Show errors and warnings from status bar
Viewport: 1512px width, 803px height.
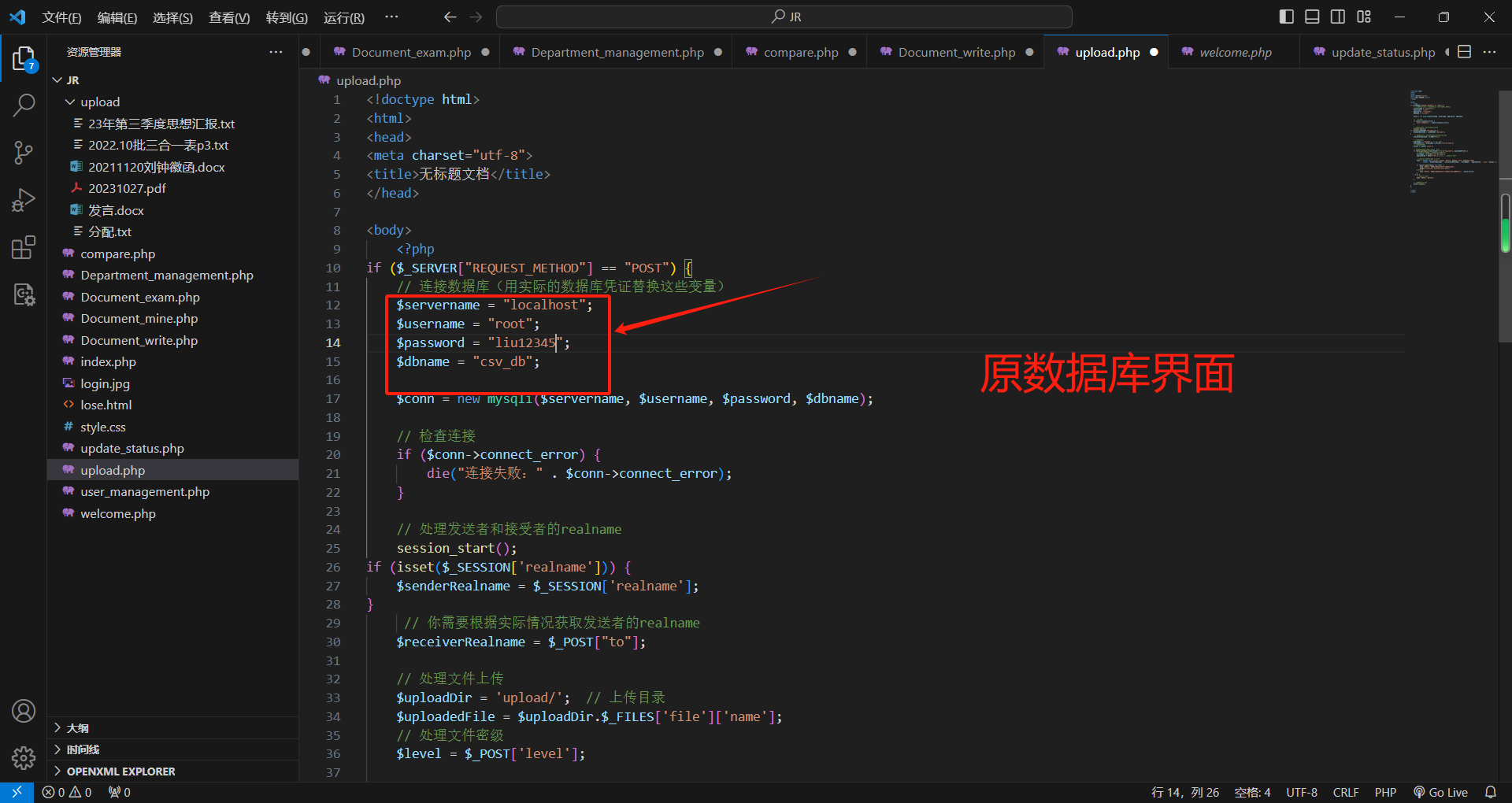(67, 792)
